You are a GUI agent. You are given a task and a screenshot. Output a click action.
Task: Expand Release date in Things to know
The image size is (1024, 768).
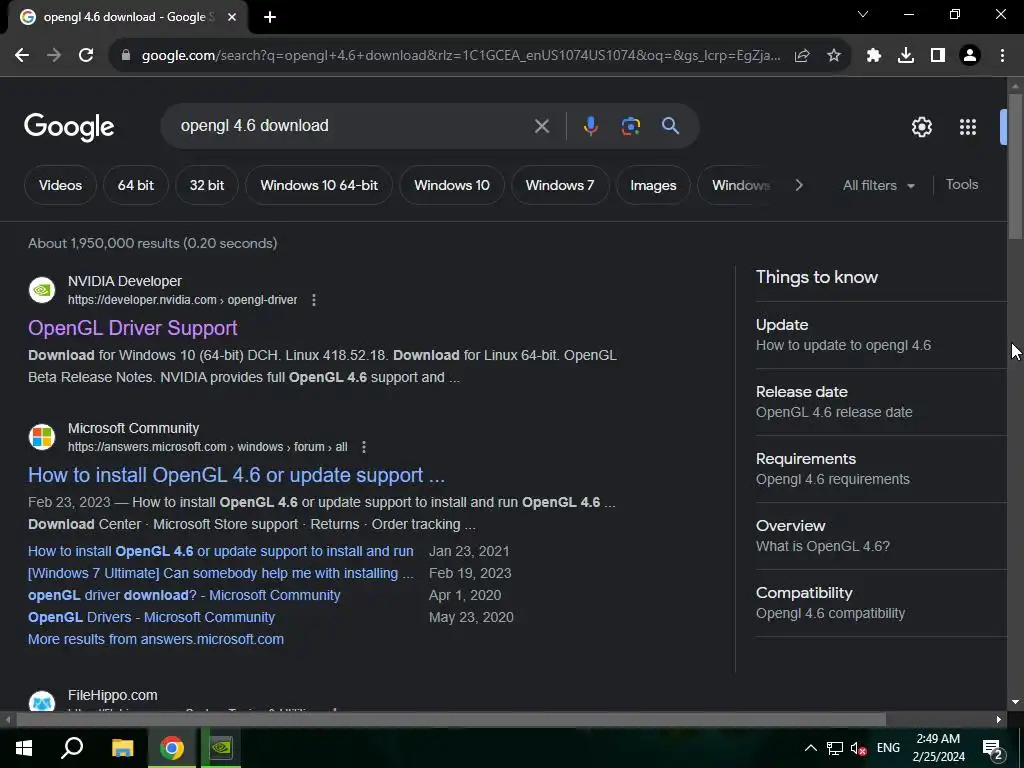[x=881, y=402]
